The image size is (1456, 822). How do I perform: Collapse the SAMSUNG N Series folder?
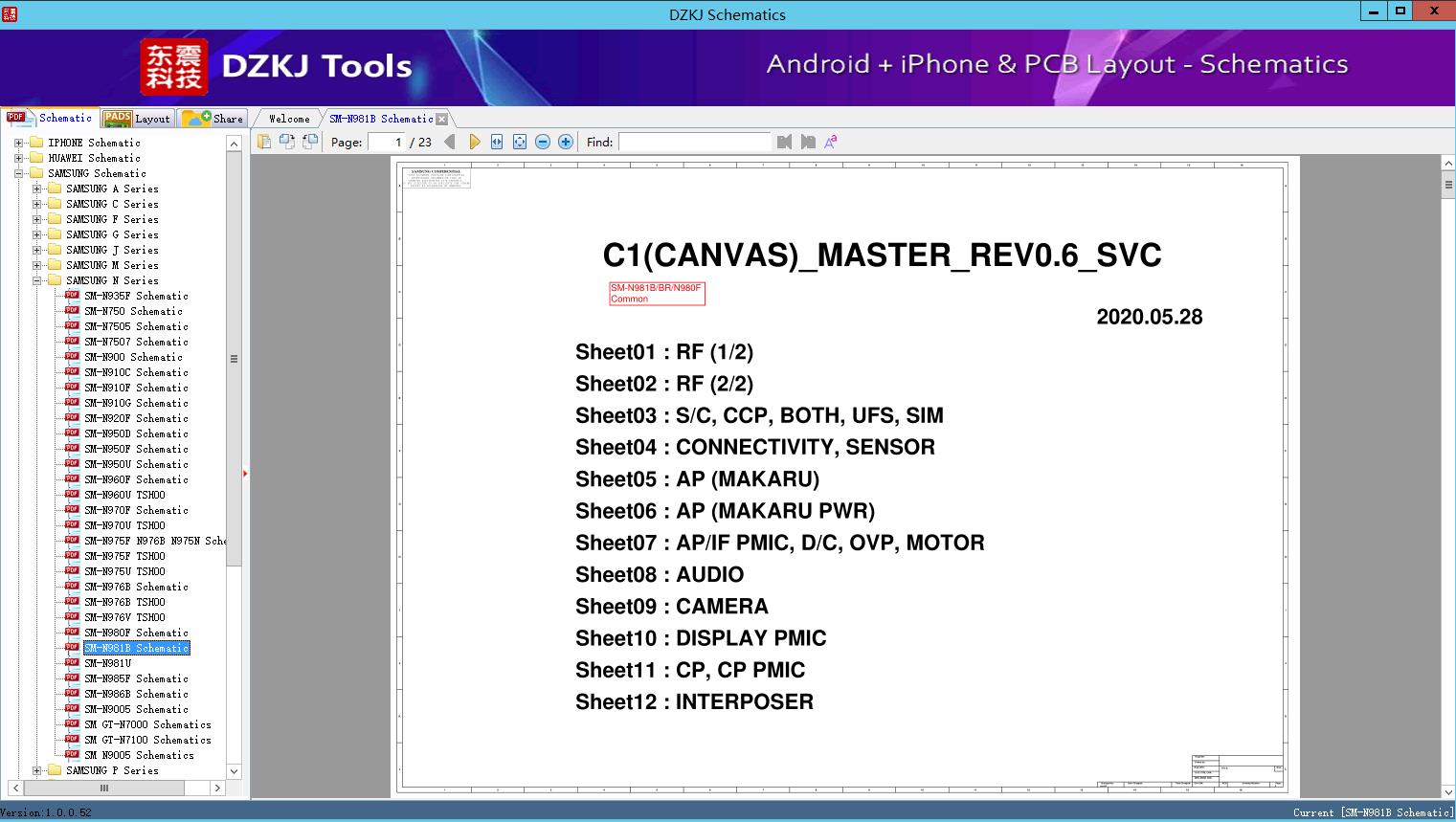coord(36,280)
